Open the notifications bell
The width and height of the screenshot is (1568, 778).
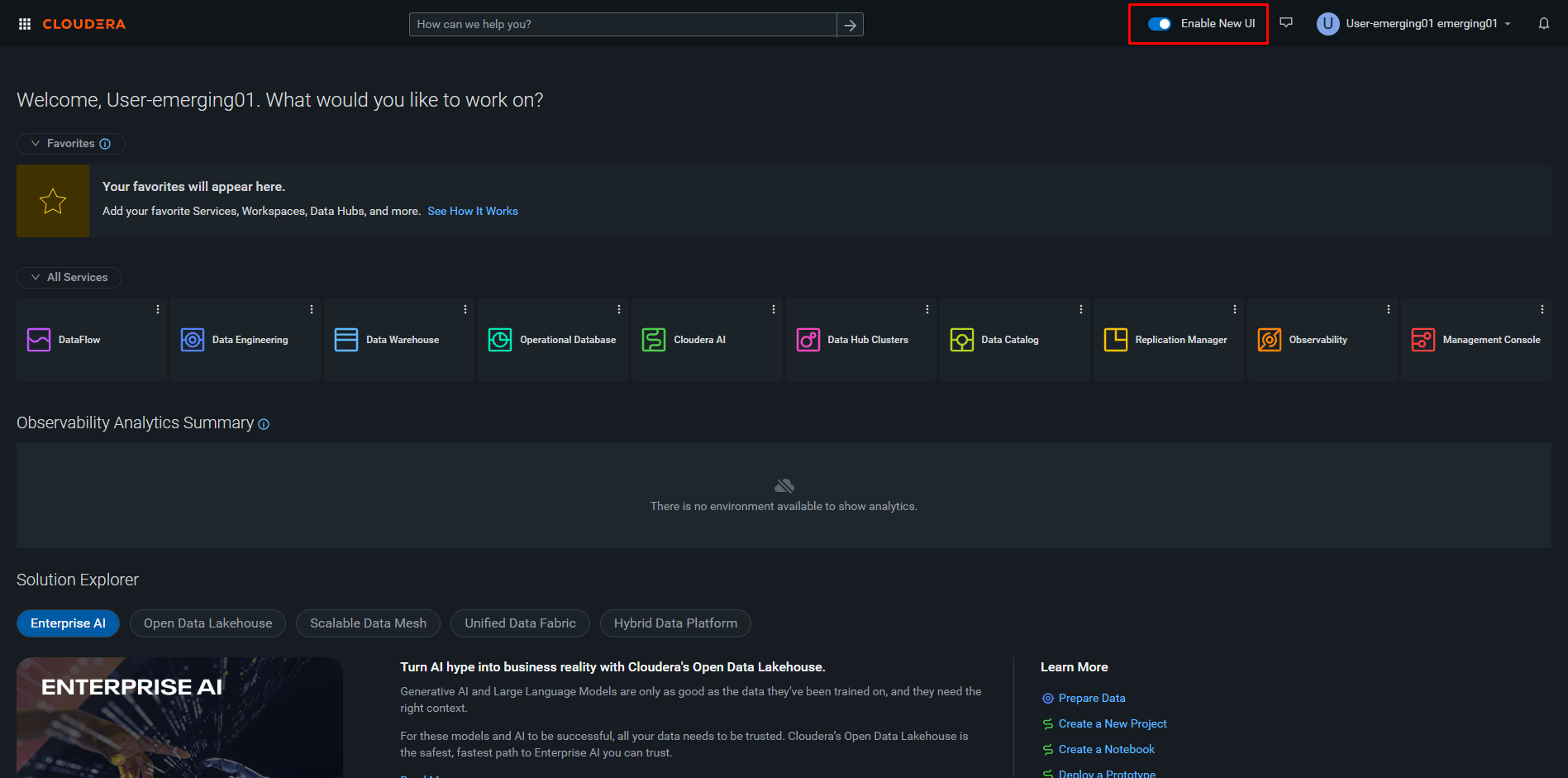point(1543,24)
